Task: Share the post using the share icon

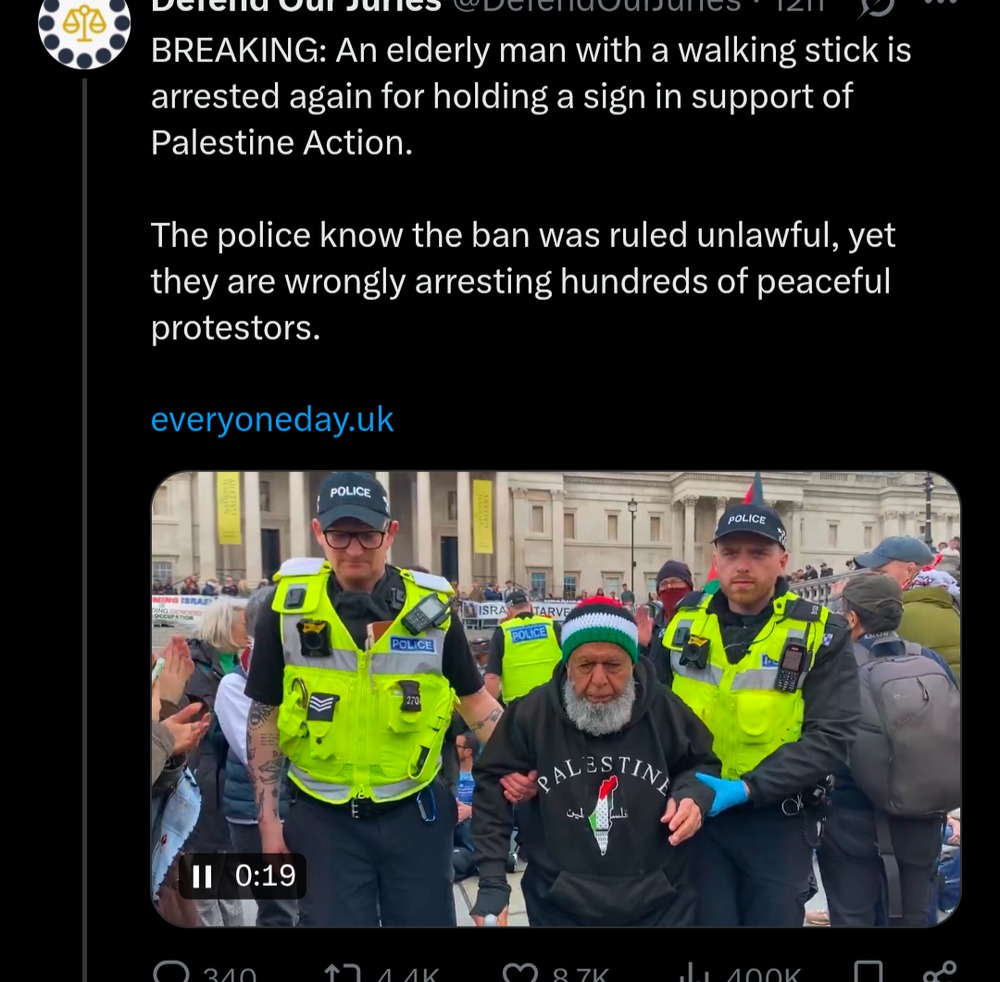Action: click(940, 972)
